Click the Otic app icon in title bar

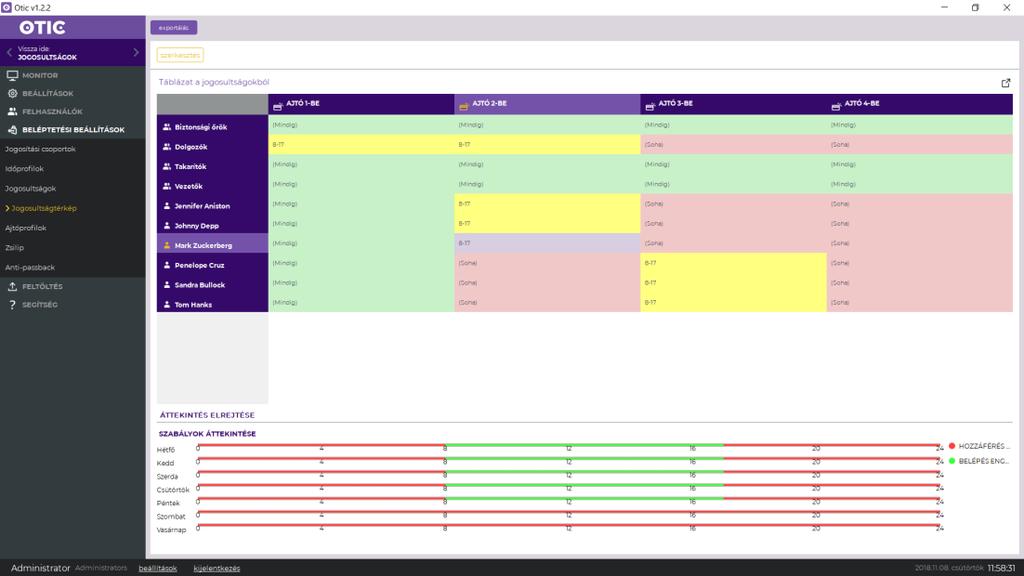7,7
